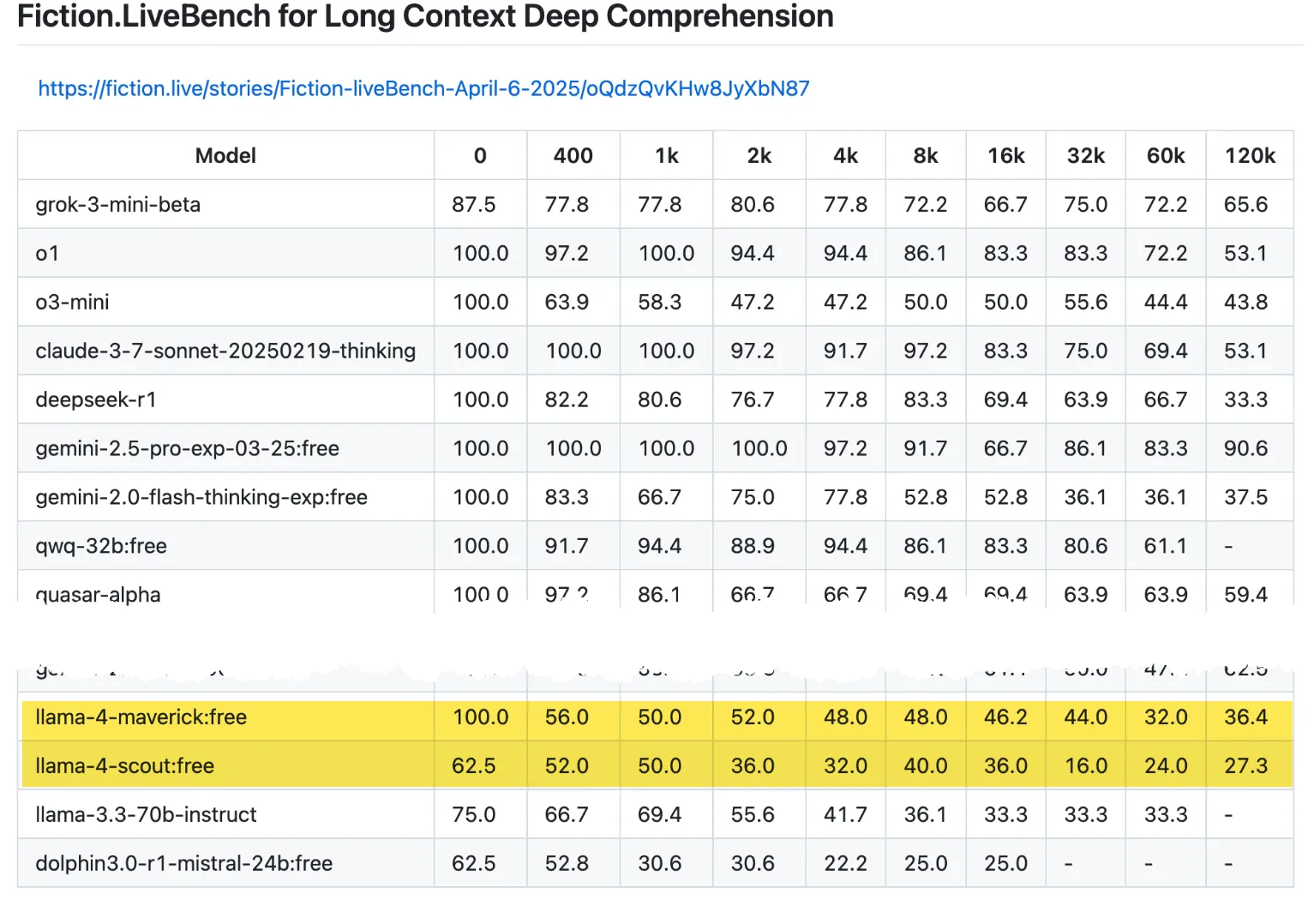The image size is (1308, 924).
Task: Select gemini-2.5-pro-exp-03-25:free model name
Action: [187, 448]
